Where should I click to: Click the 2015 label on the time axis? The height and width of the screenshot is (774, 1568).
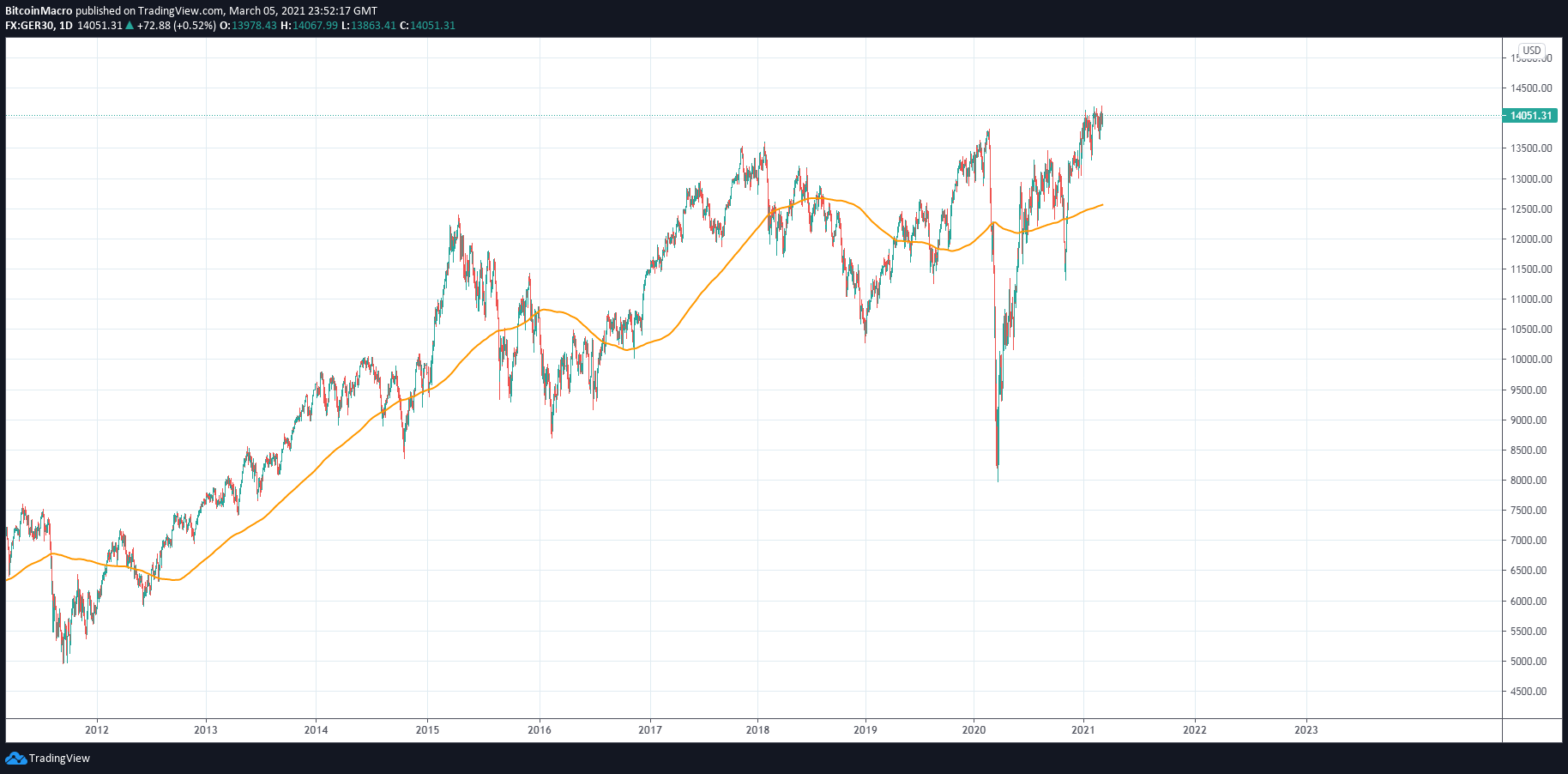427,730
